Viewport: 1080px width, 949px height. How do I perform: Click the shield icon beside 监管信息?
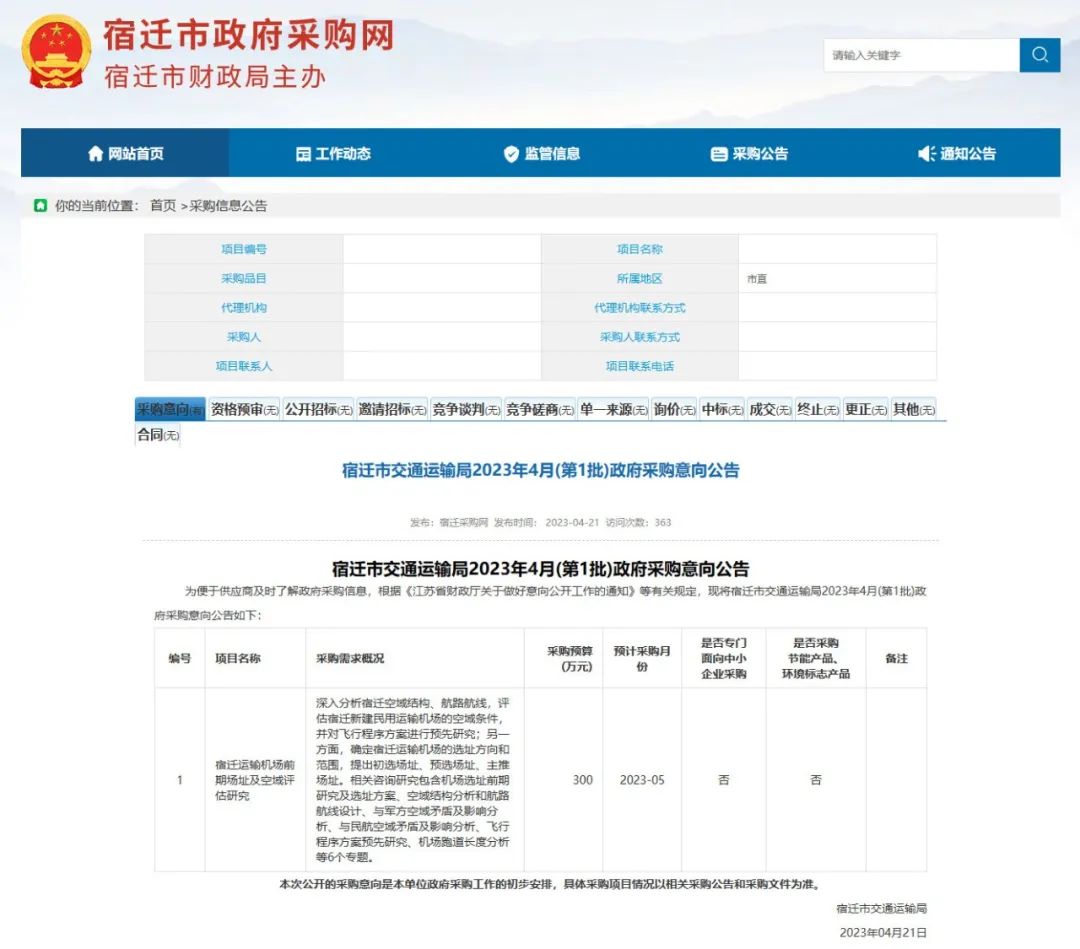tap(511, 154)
